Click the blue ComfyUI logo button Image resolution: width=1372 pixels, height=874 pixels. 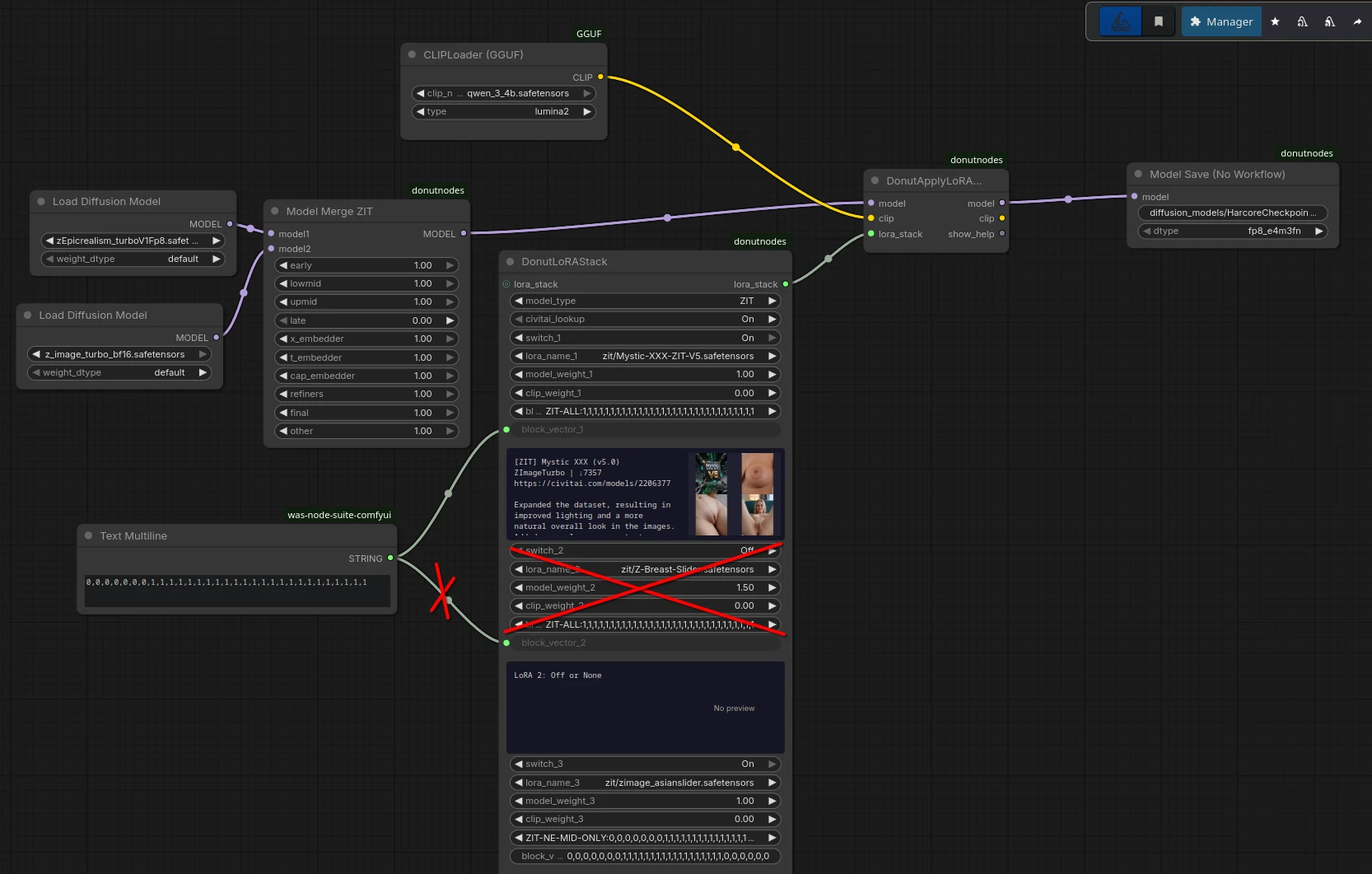pos(1120,21)
